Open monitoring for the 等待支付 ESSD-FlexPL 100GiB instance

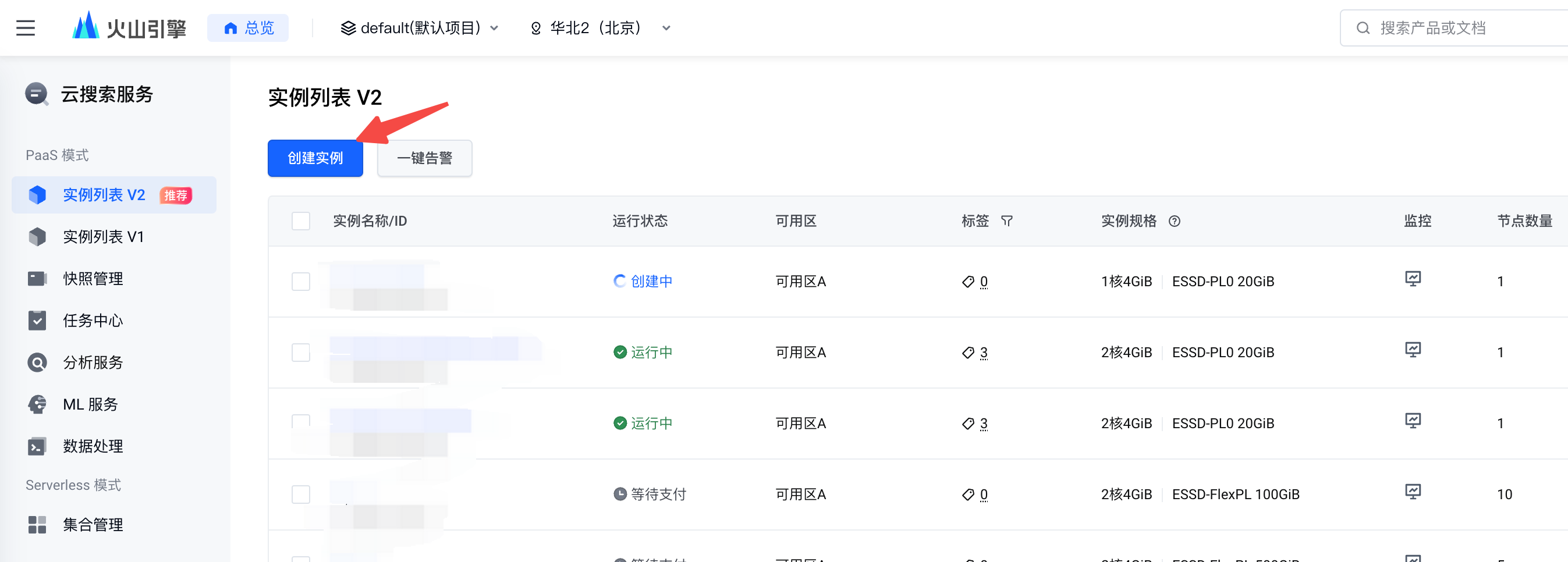point(1413,492)
